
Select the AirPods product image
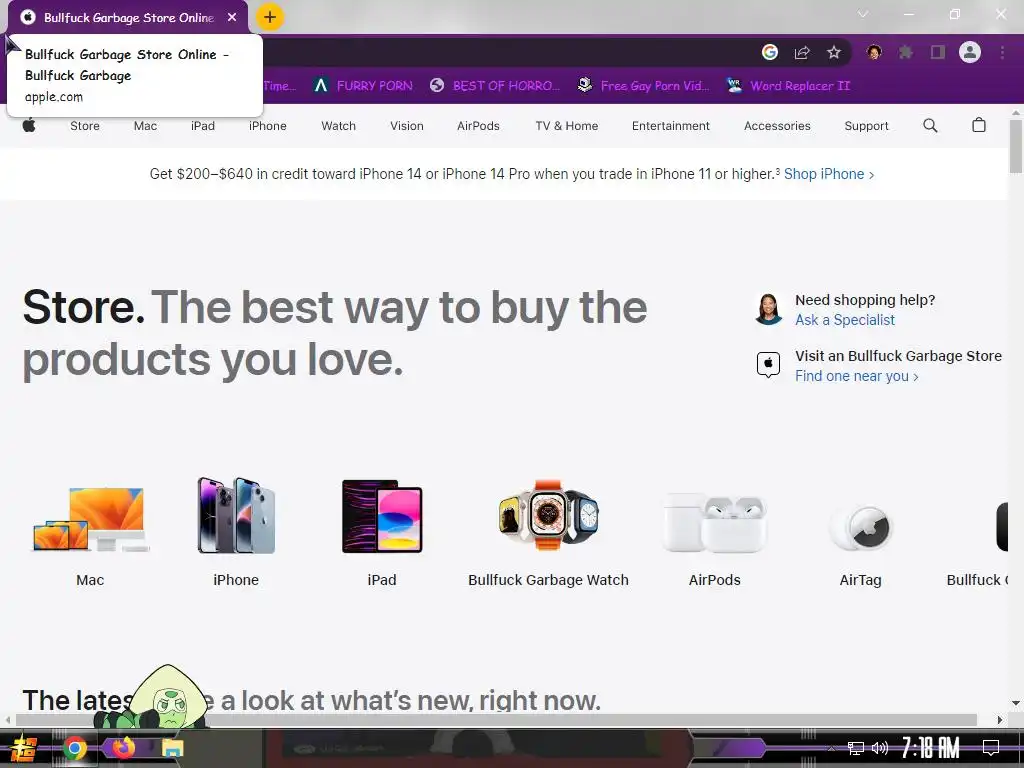click(714, 524)
